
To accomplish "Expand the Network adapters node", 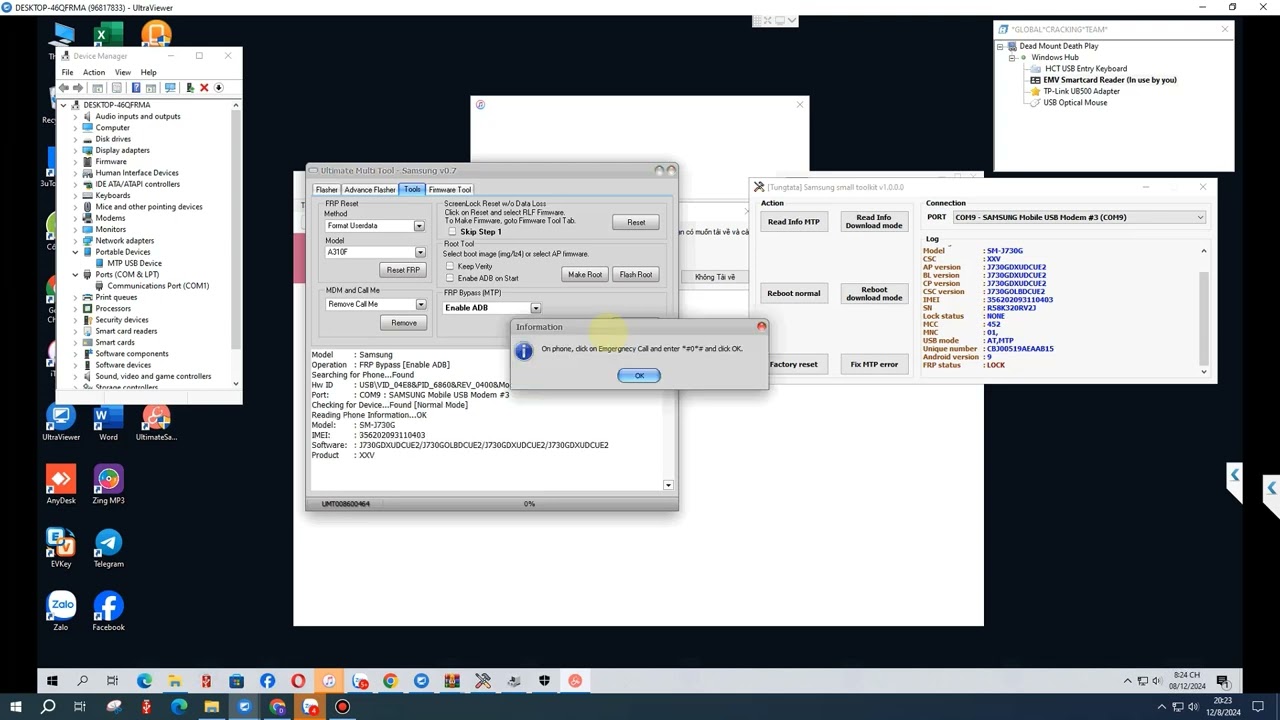I will 75,241.
